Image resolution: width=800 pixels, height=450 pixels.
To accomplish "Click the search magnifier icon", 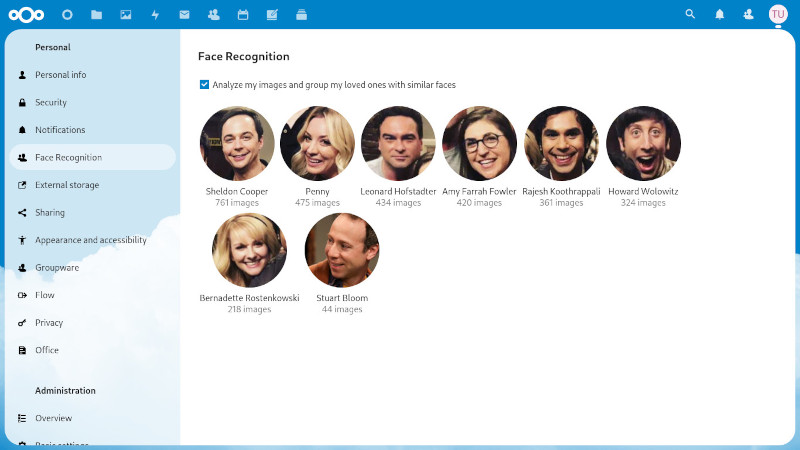I will tap(690, 14).
